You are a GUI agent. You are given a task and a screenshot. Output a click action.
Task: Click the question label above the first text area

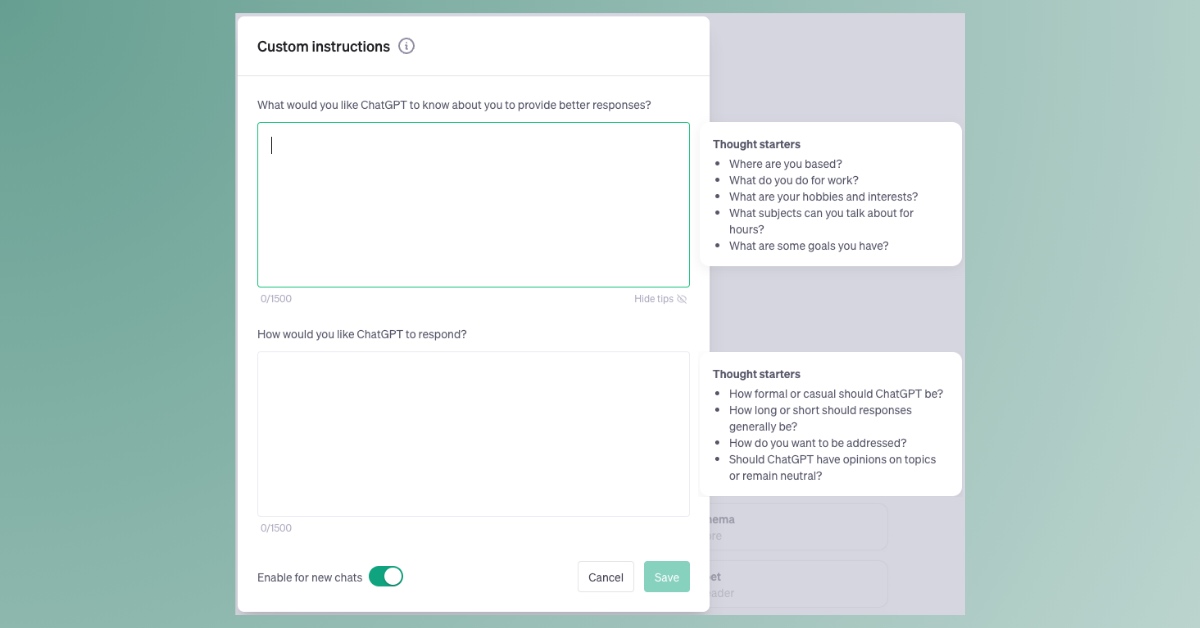tap(454, 105)
